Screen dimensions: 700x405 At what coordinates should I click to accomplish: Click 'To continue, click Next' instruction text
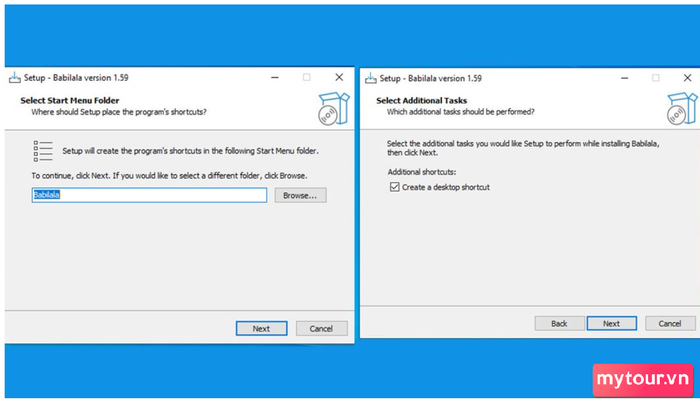pos(169,176)
